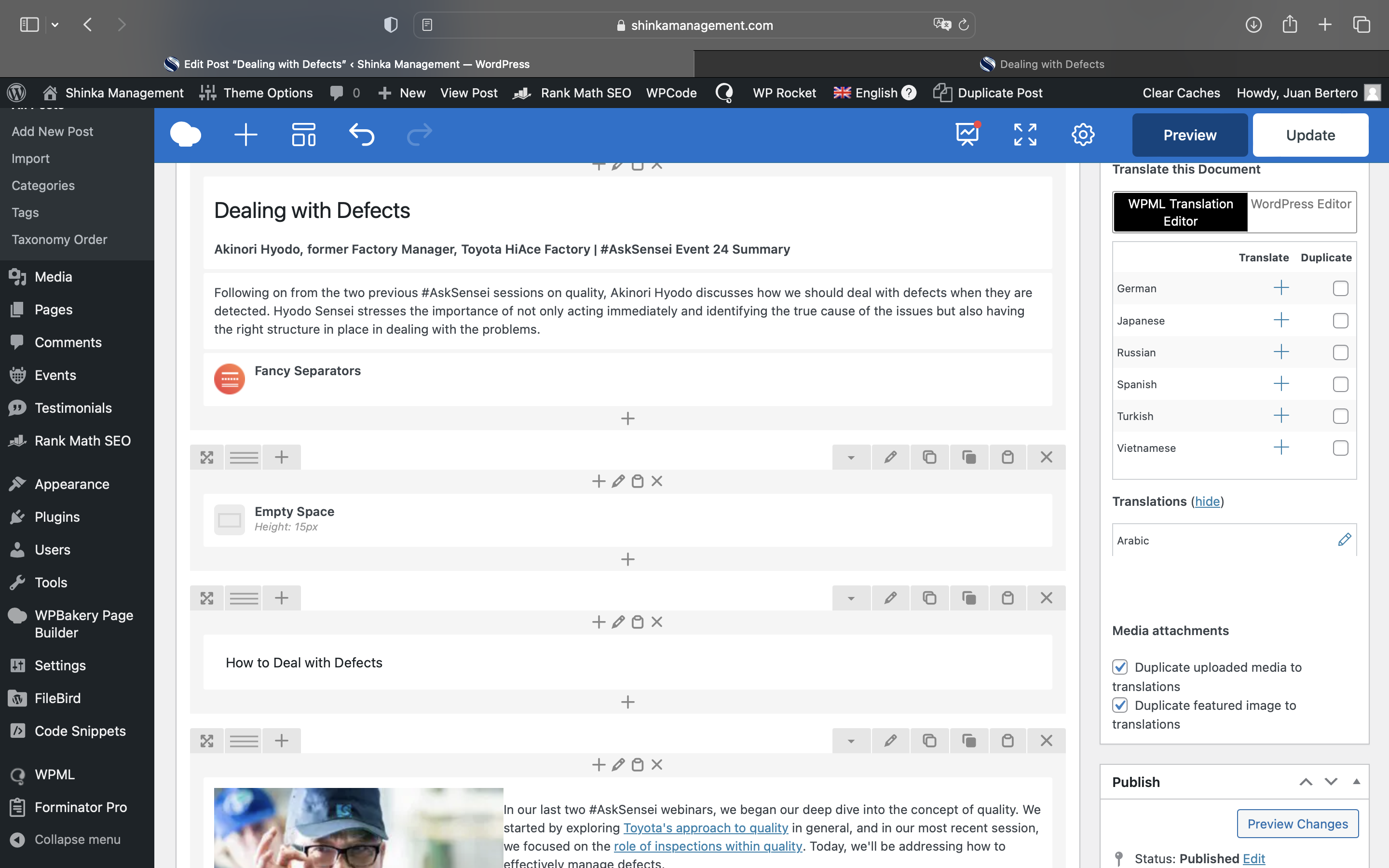Click the Safari address bar
Image resolution: width=1389 pixels, height=868 pixels.
click(694, 25)
